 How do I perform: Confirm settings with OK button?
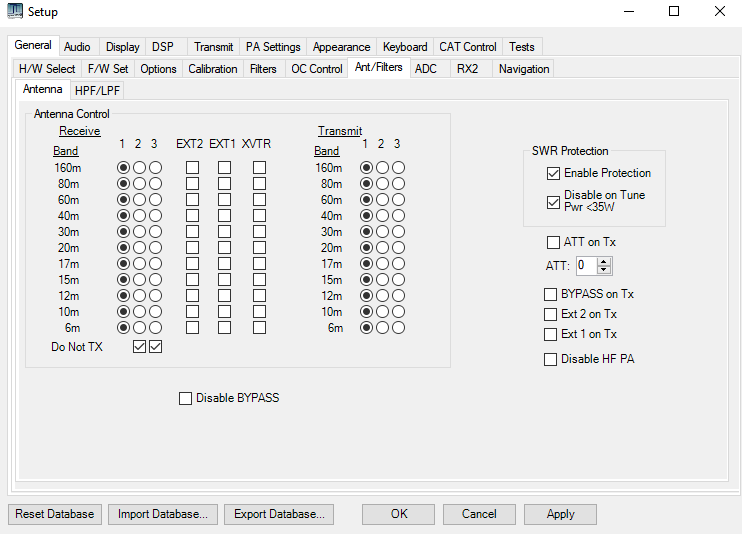pyautogui.click(x=398, y=514)
